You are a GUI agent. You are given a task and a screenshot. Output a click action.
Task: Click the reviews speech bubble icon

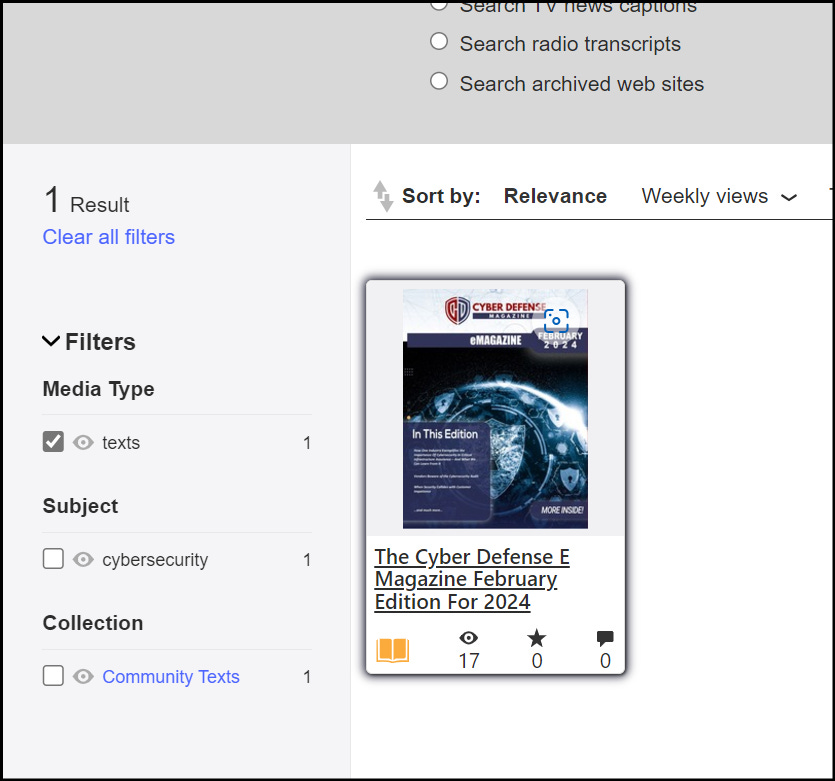(x=605, y=637)
